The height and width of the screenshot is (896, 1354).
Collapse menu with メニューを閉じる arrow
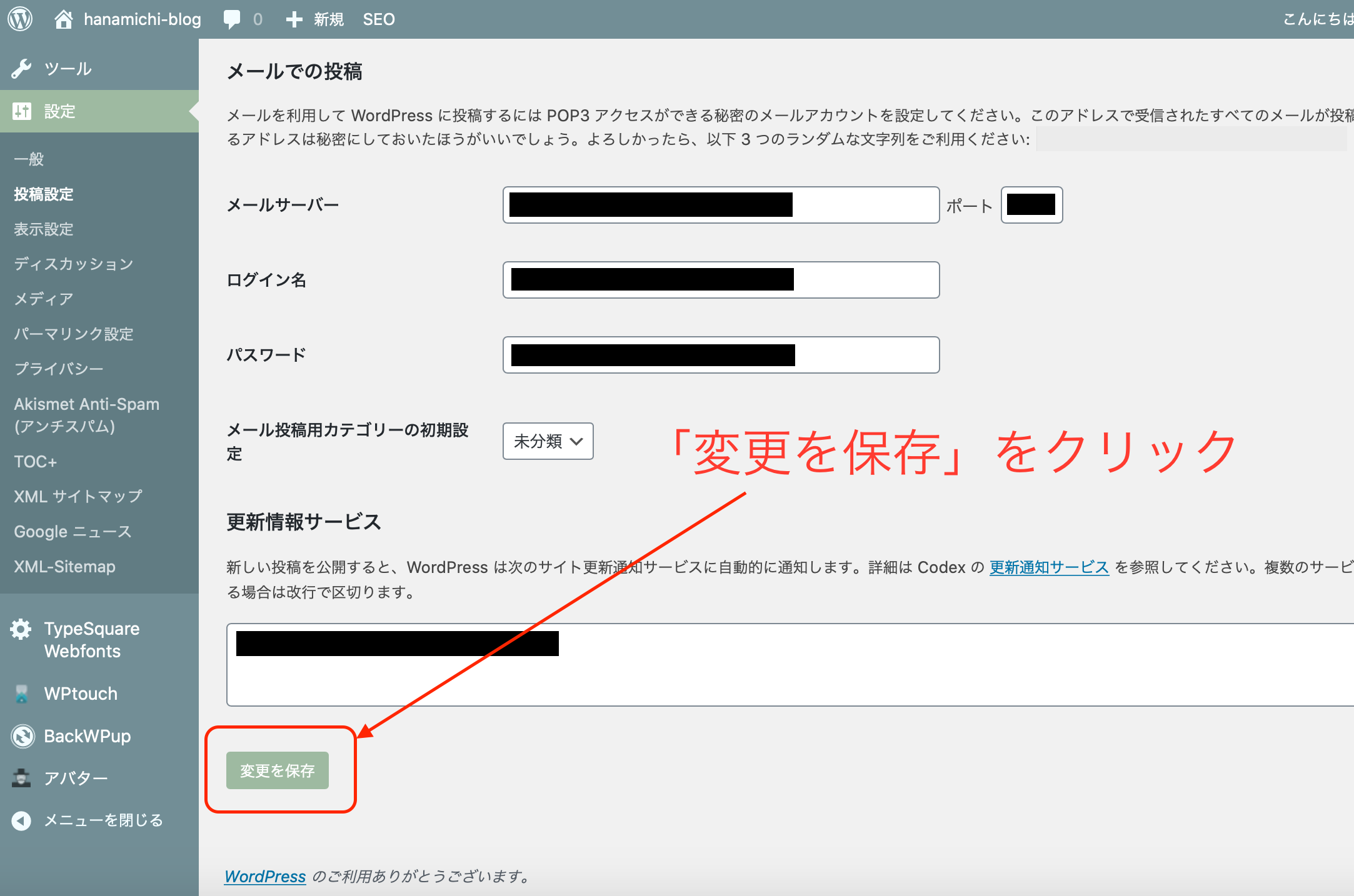click(22, 820)
